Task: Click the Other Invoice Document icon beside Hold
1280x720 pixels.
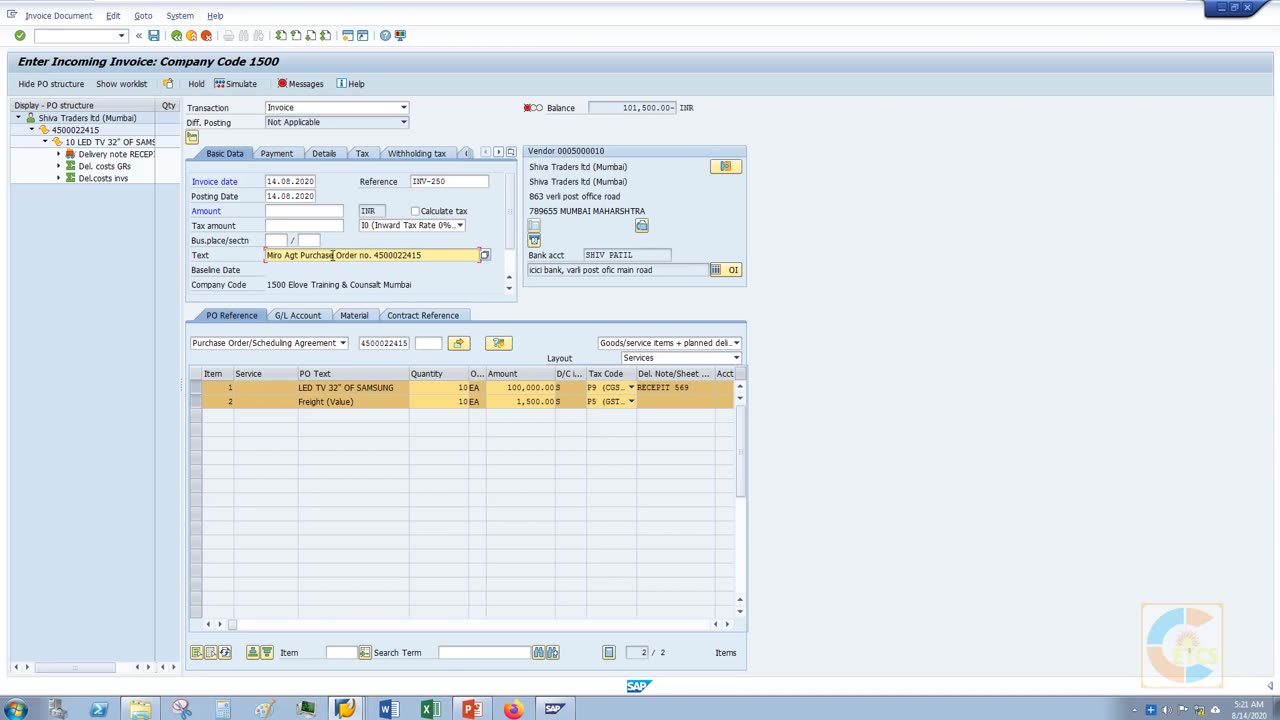Action: (168, 83)
